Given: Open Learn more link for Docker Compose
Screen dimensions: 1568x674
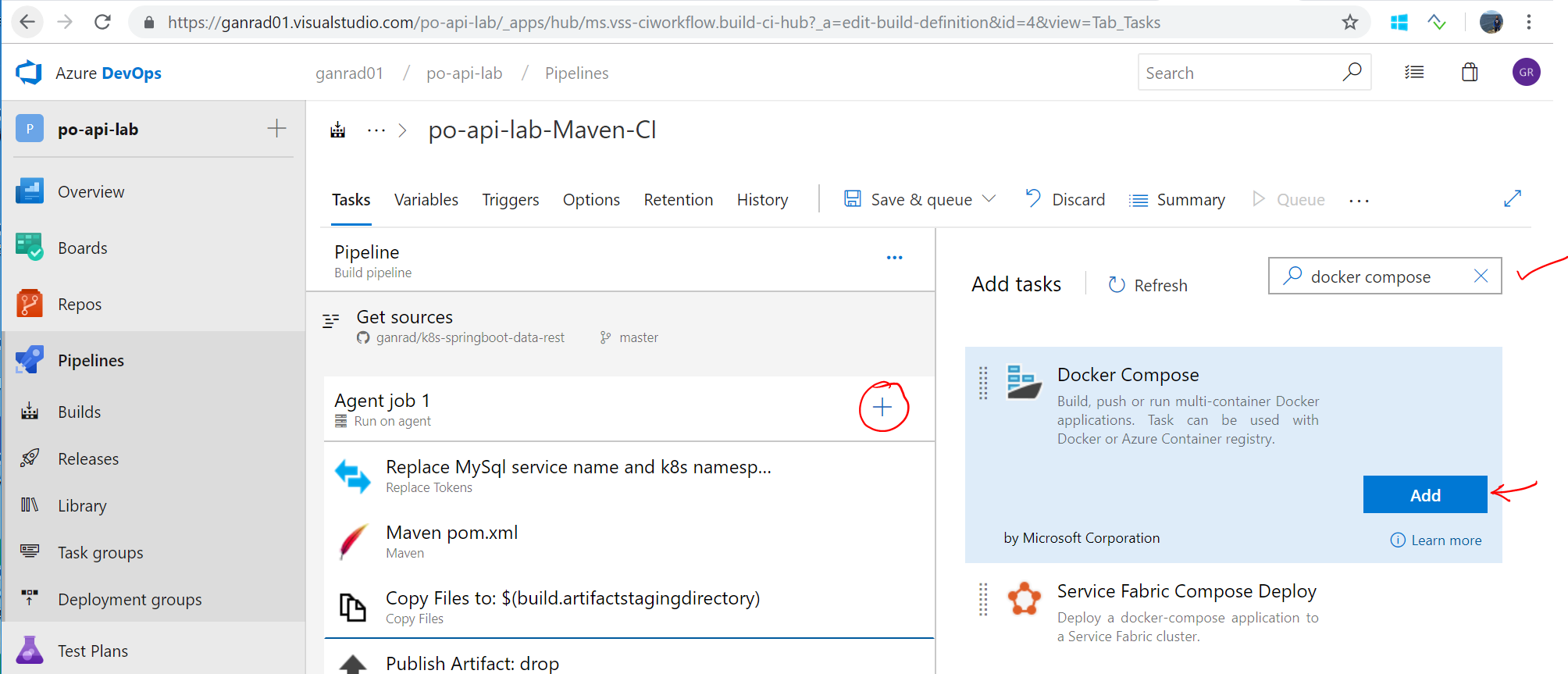Looking at the screenshot, I should point(1436,540).
